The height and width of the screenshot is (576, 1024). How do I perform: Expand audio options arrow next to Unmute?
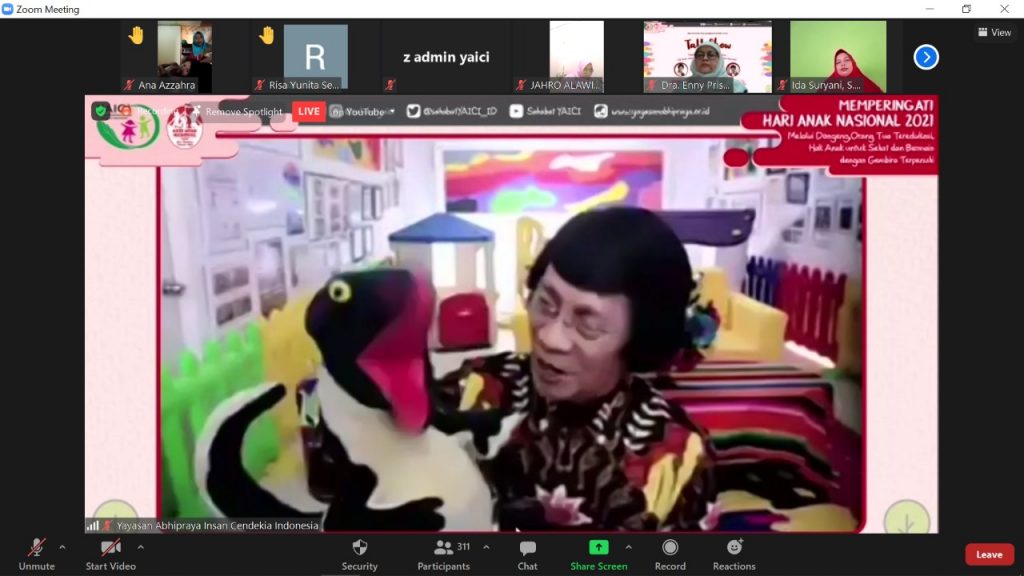(x=62, y=547)
